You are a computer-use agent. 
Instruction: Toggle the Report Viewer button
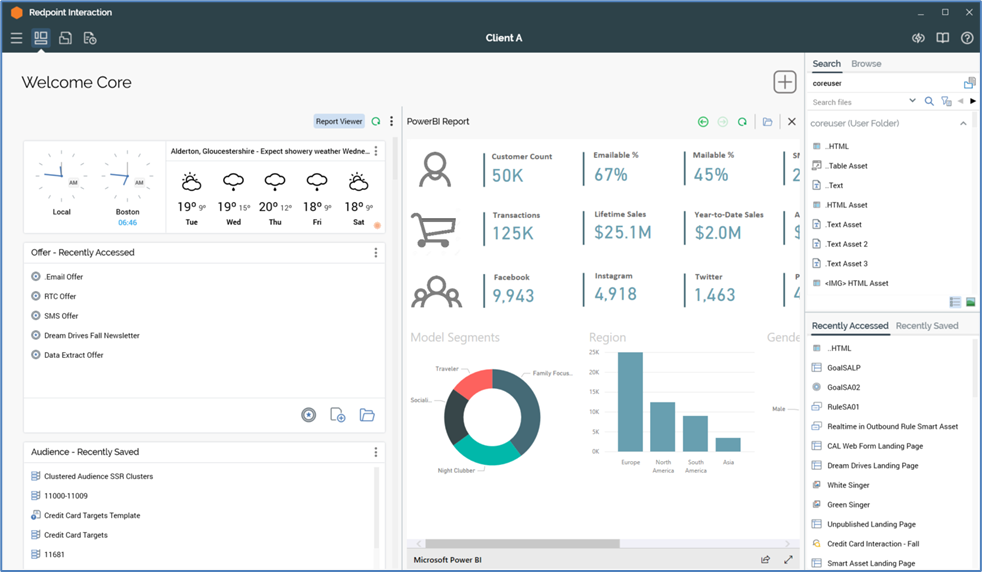coord(339,122)
